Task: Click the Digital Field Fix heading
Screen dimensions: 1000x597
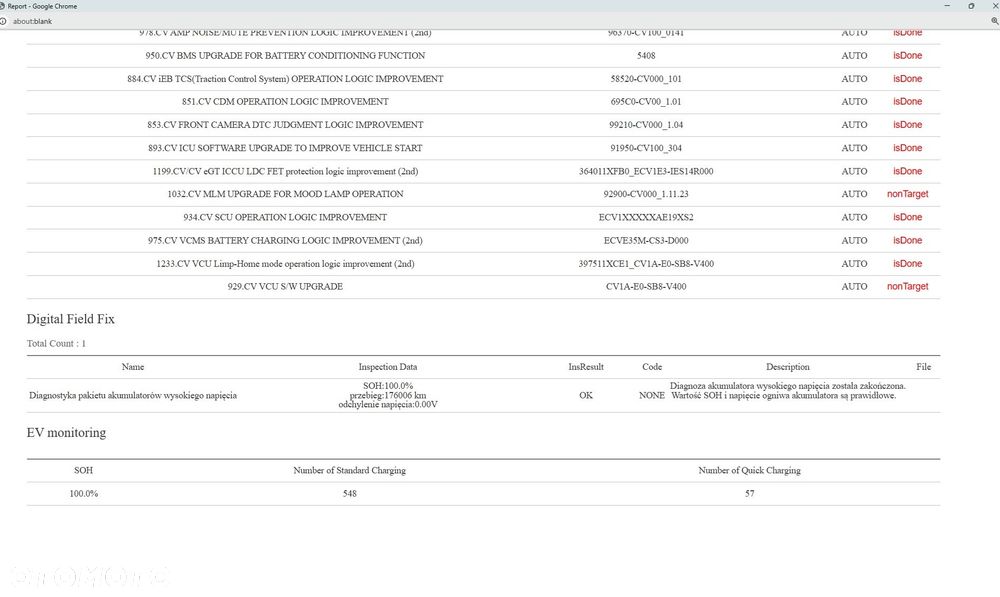Action: click(70, 319)
